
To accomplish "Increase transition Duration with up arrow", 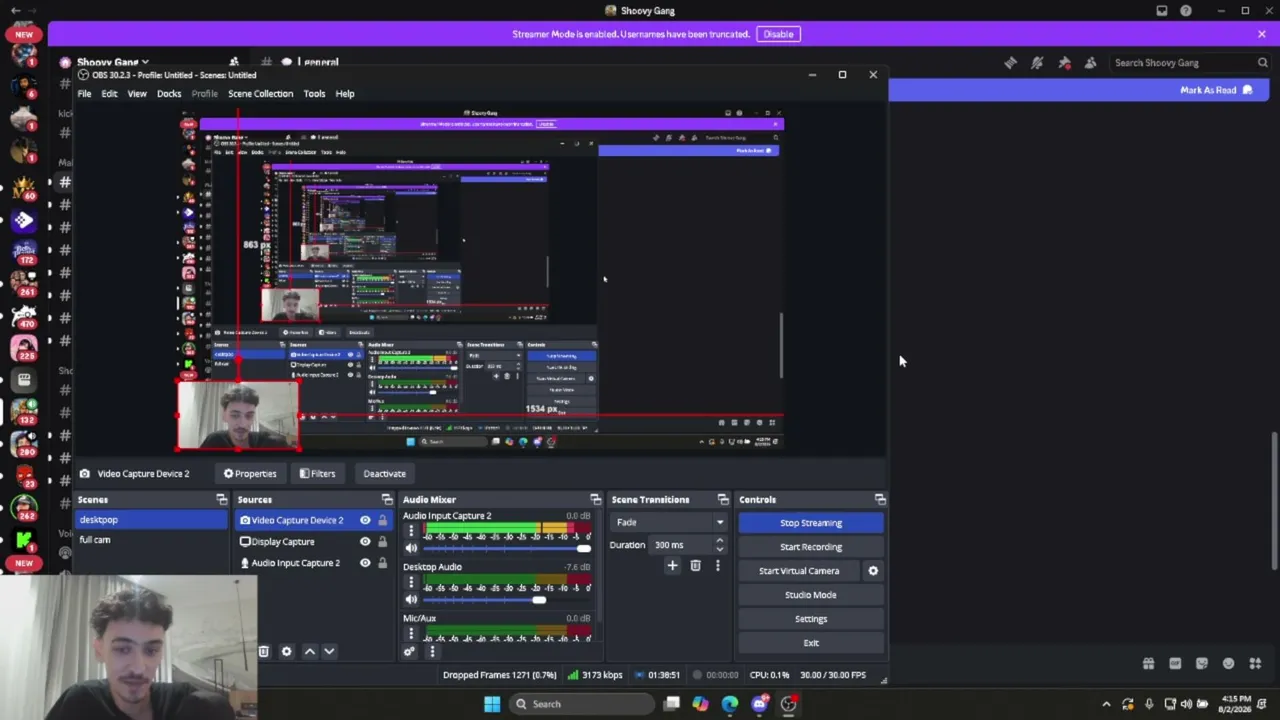I will pyautogui.click(x=719, y=541).
